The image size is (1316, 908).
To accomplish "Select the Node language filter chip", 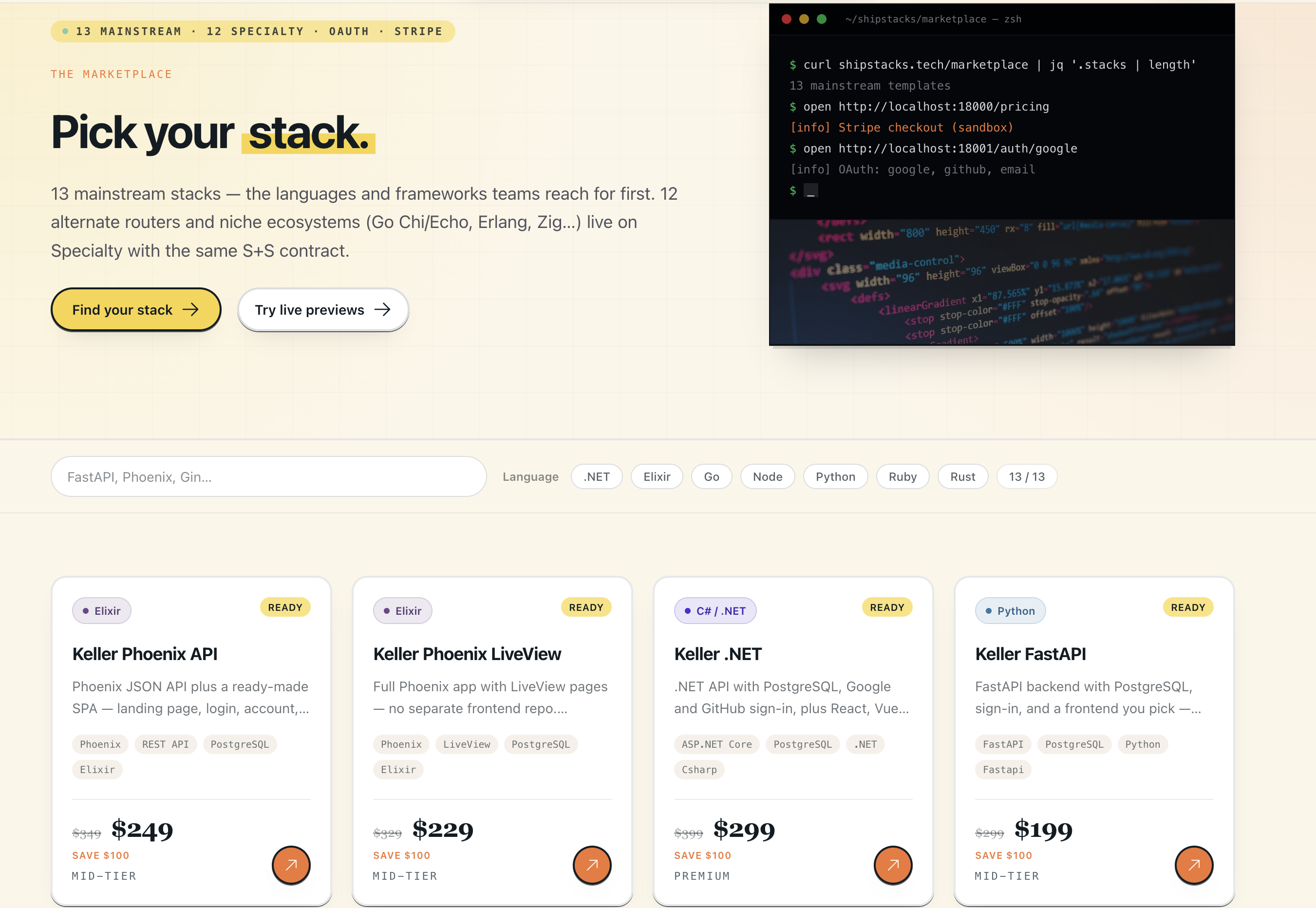I will click(x=767, y=477).
